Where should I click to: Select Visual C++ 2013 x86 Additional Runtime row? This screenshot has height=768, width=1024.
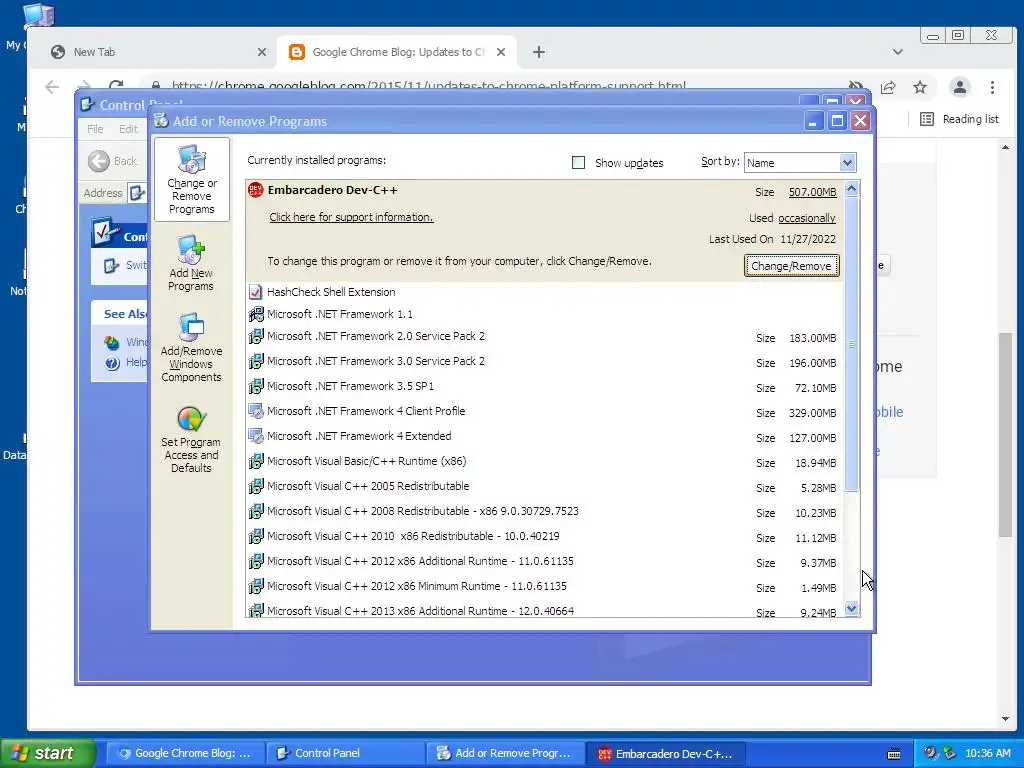coord(545,611)
